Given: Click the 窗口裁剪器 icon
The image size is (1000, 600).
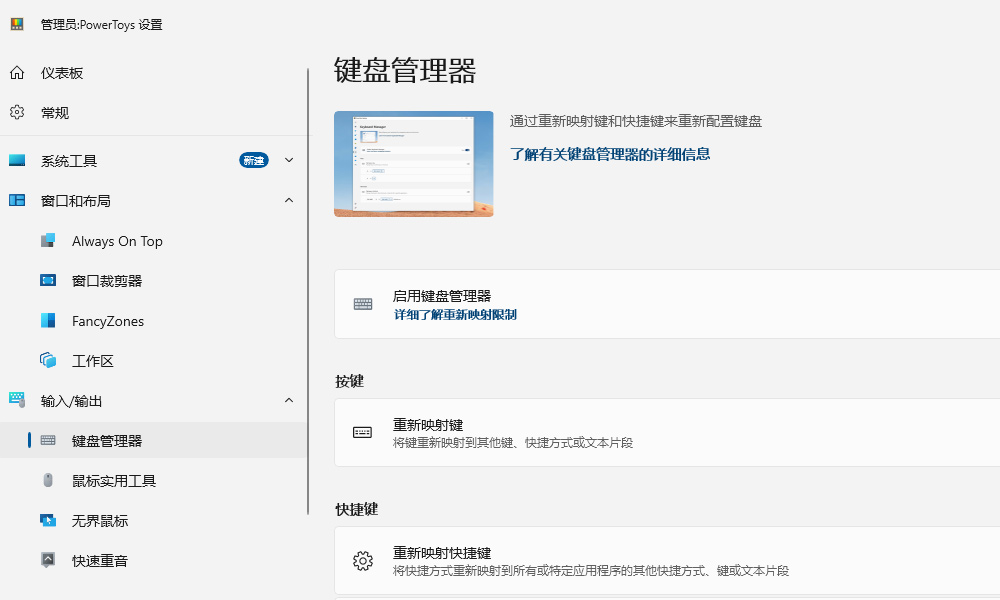Looking at the screenshot, I should point(48,280).
